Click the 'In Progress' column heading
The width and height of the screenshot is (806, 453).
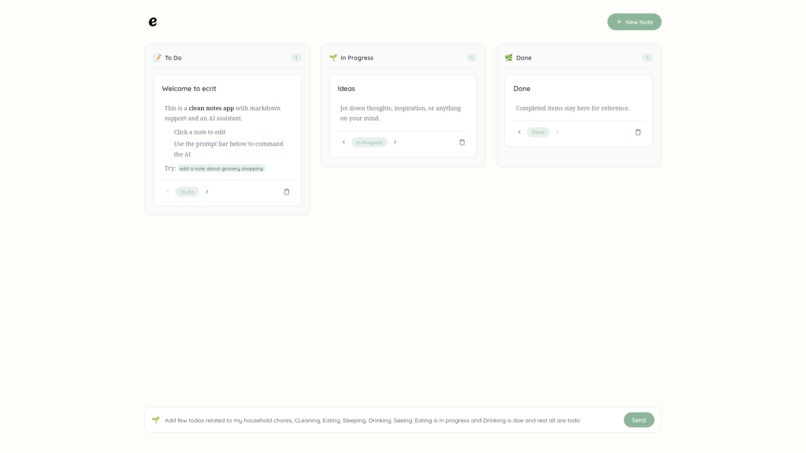point(357,58)
